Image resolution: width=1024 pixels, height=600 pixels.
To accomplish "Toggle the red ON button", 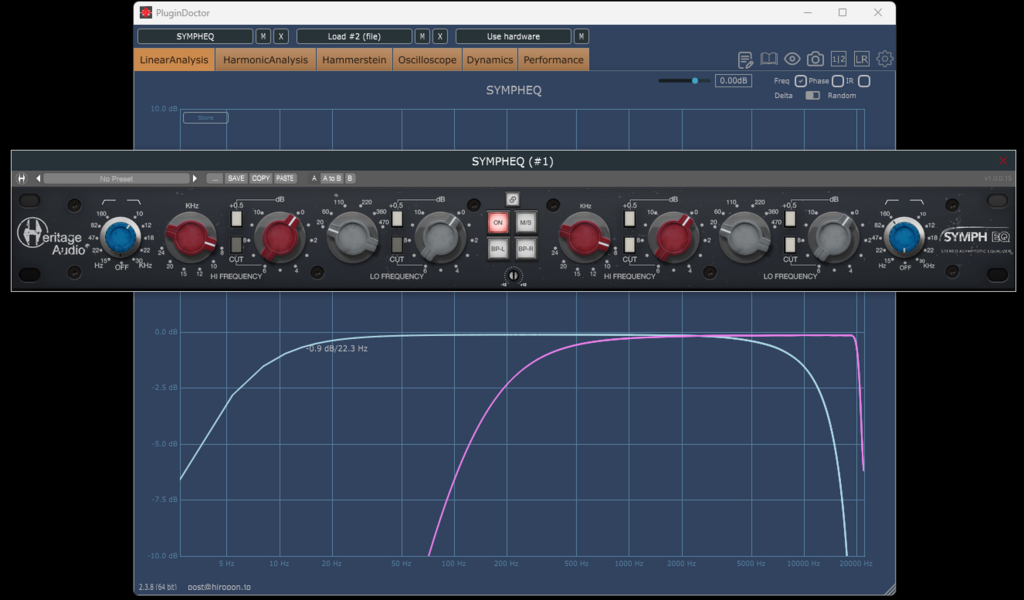I will (x=498, y=223).
